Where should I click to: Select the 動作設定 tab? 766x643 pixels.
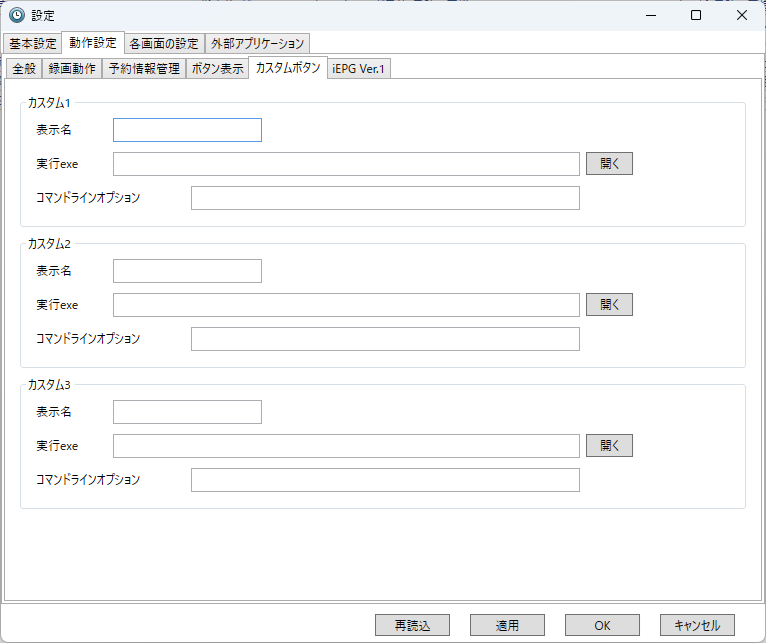pos(93,43)
